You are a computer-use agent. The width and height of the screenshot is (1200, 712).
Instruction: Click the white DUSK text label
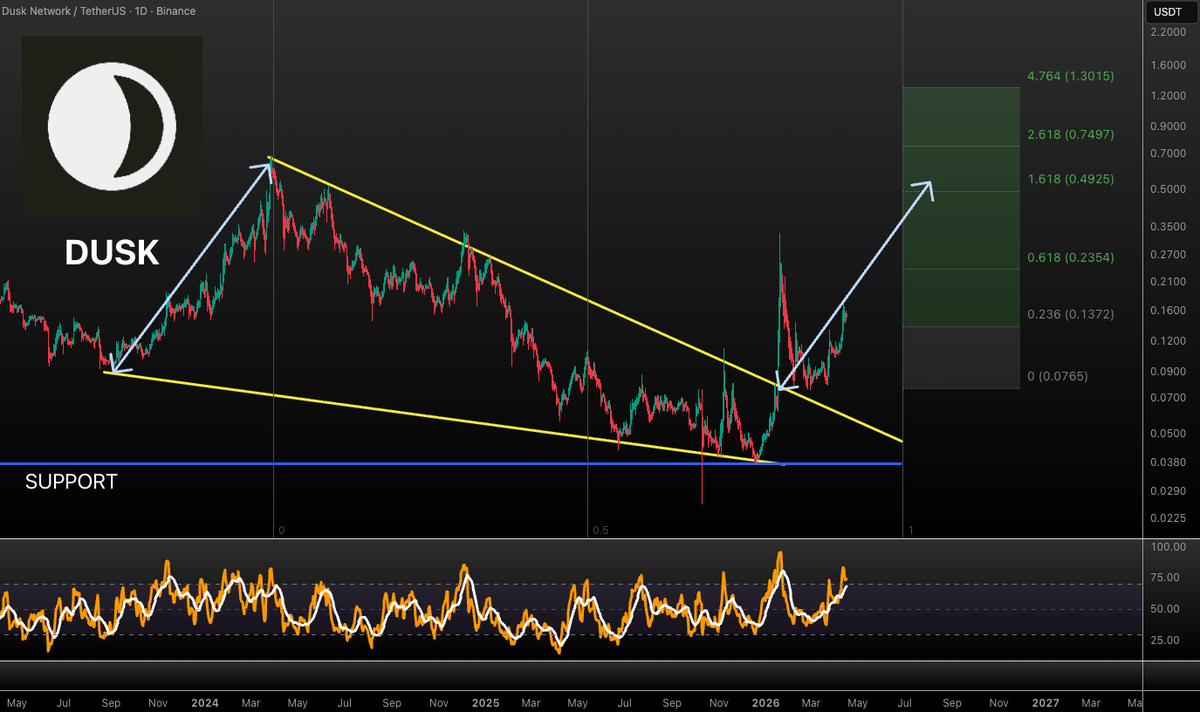click(x=112, y=253)
